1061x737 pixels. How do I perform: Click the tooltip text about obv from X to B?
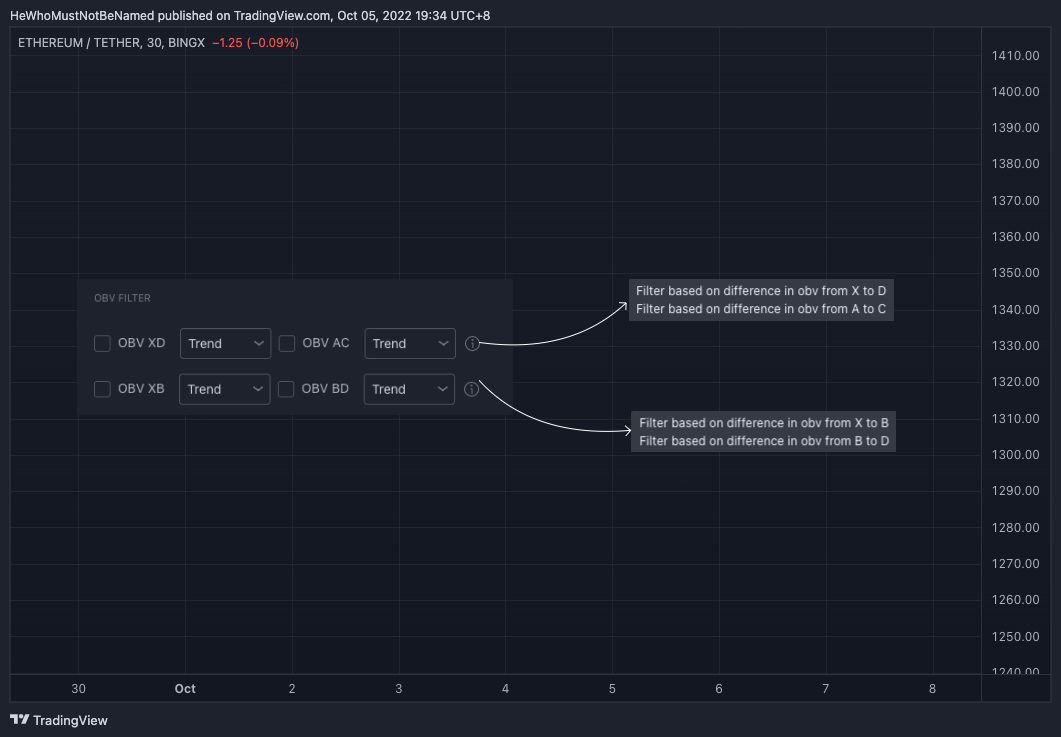[x=764, y=423]
